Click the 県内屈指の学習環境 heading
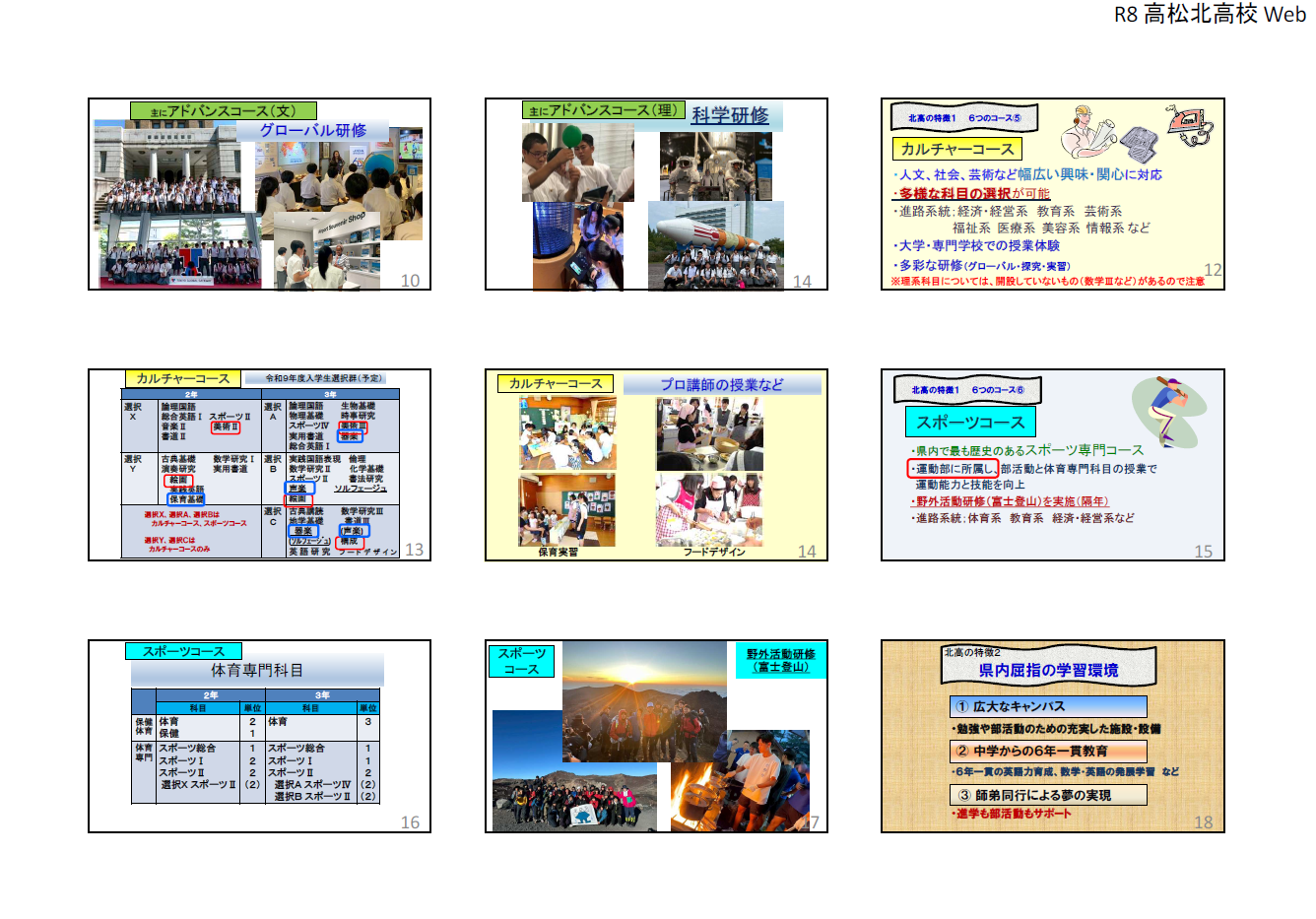Viewport: 1316px width, 919px height. [1048, 670]
